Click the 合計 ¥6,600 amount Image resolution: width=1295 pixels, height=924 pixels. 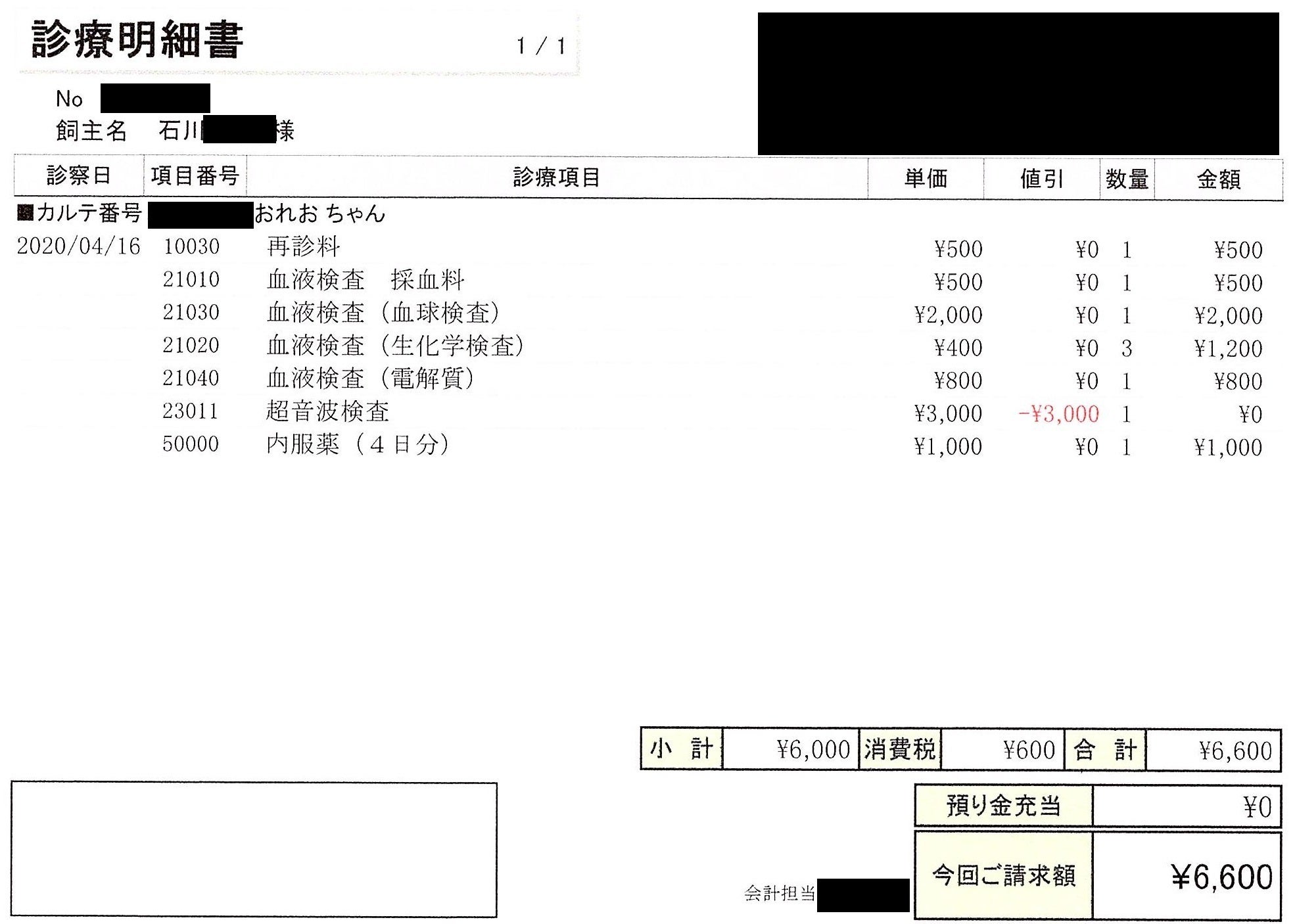[1235, 751]
